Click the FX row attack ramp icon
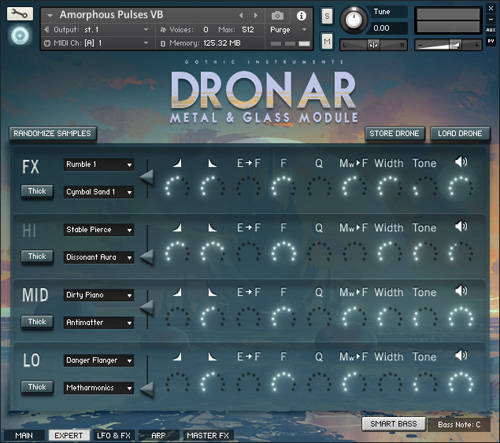The width and height of the screenshot is (500, 443). pyautogui.click(x=177, y=163)
